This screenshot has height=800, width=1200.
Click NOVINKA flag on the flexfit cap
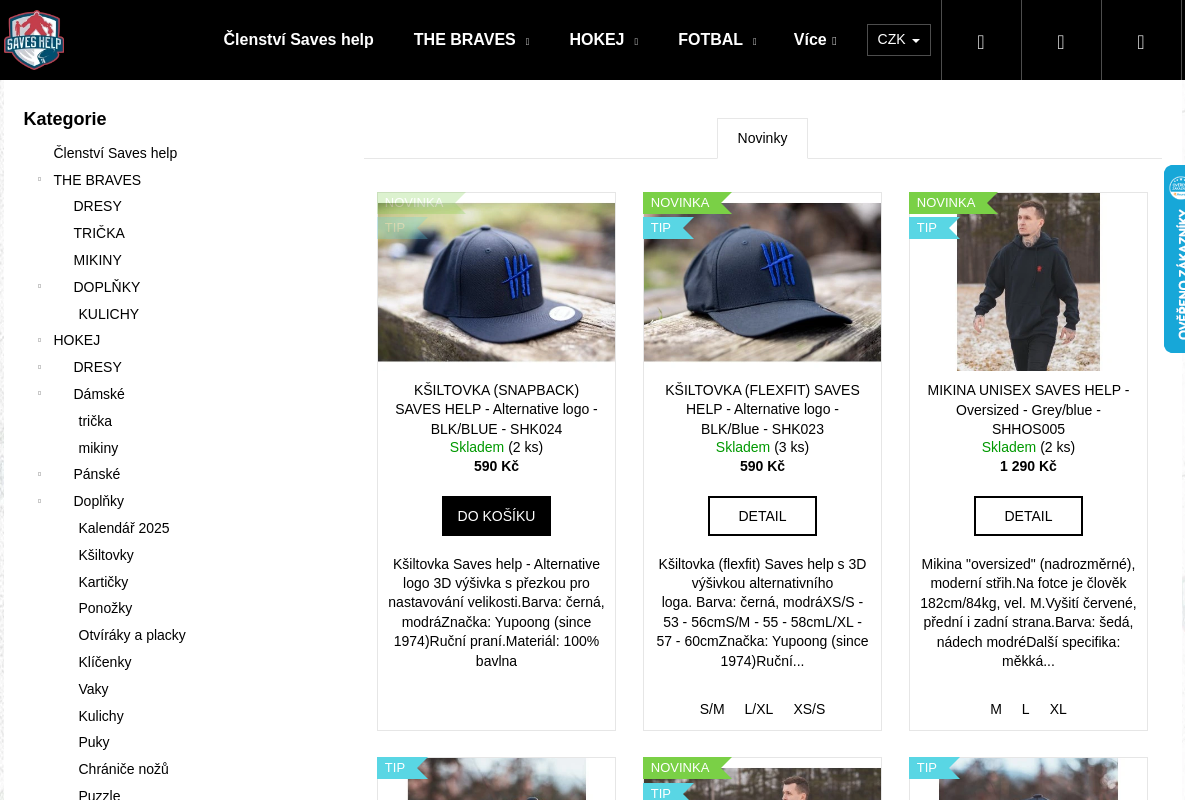click(x=683, y=203)
